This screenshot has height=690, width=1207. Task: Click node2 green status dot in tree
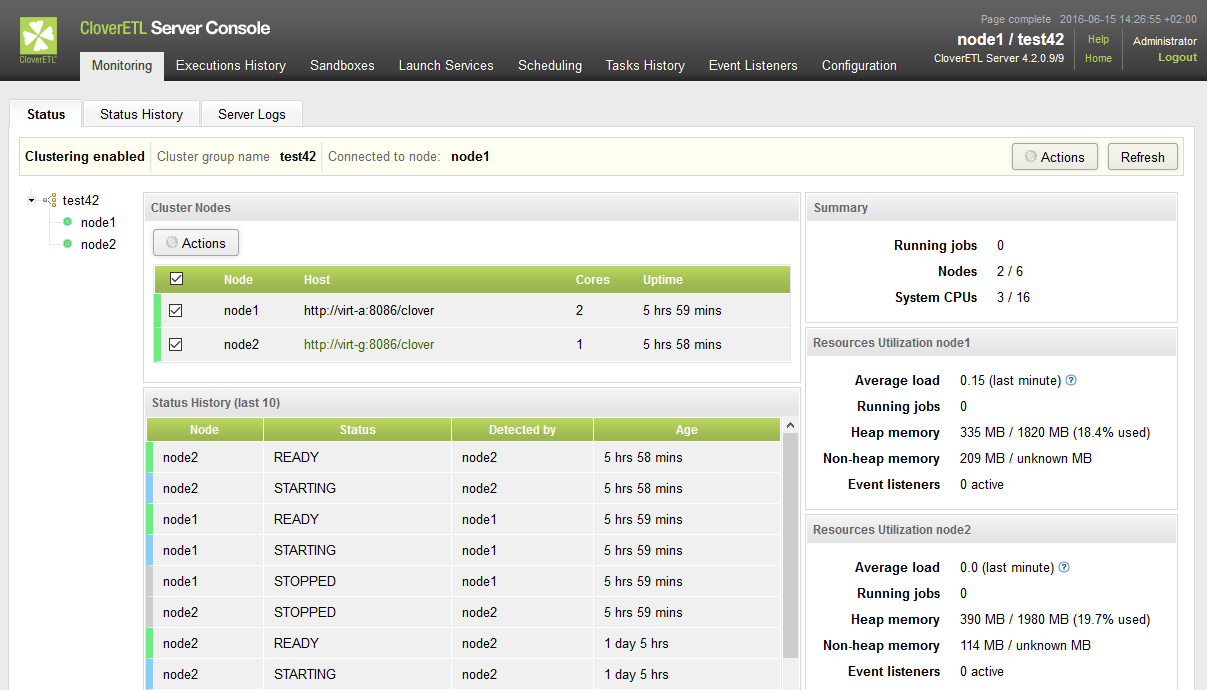(x=67, y=244)
